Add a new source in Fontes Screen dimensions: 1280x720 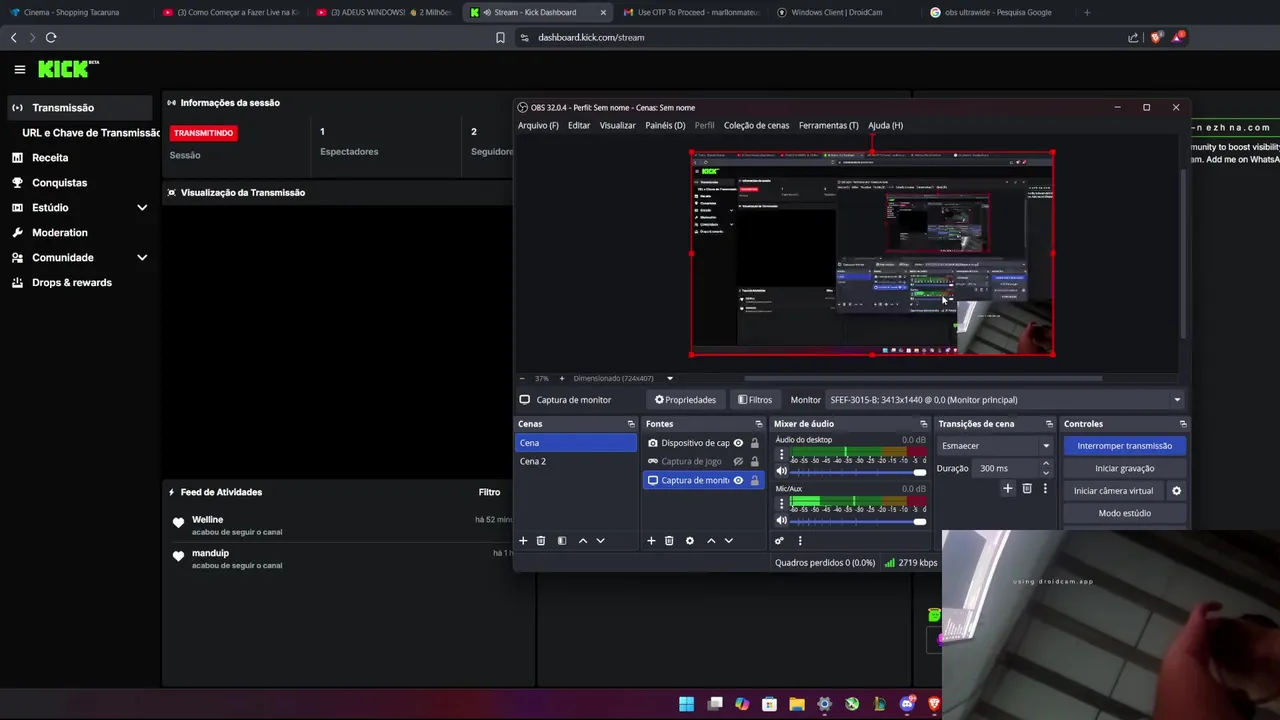tap(651, 540)
